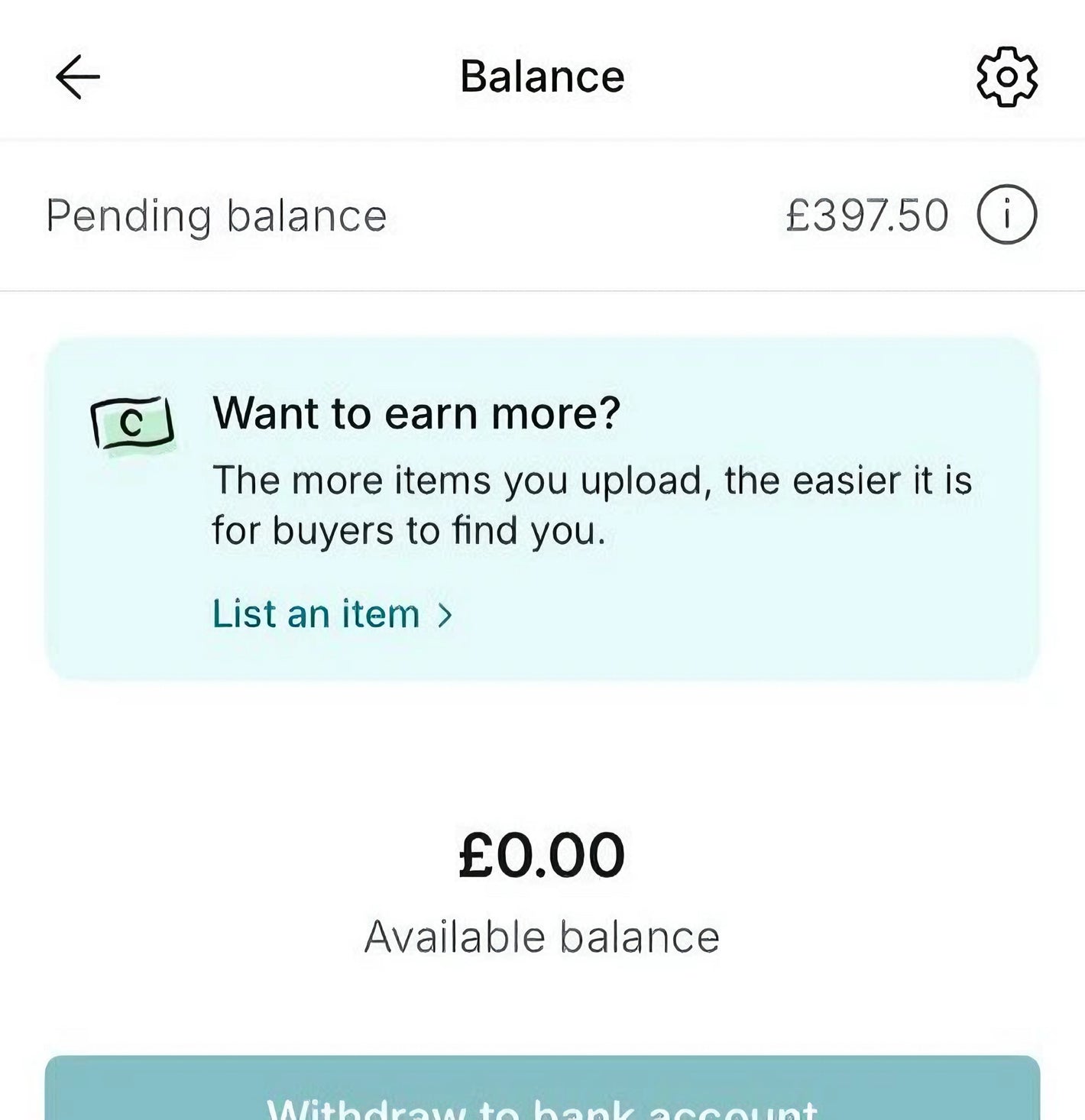The image size is (1085, 1120).
Task: Click the word 'upload' in the promo text
Action: [x=641, y=482]
